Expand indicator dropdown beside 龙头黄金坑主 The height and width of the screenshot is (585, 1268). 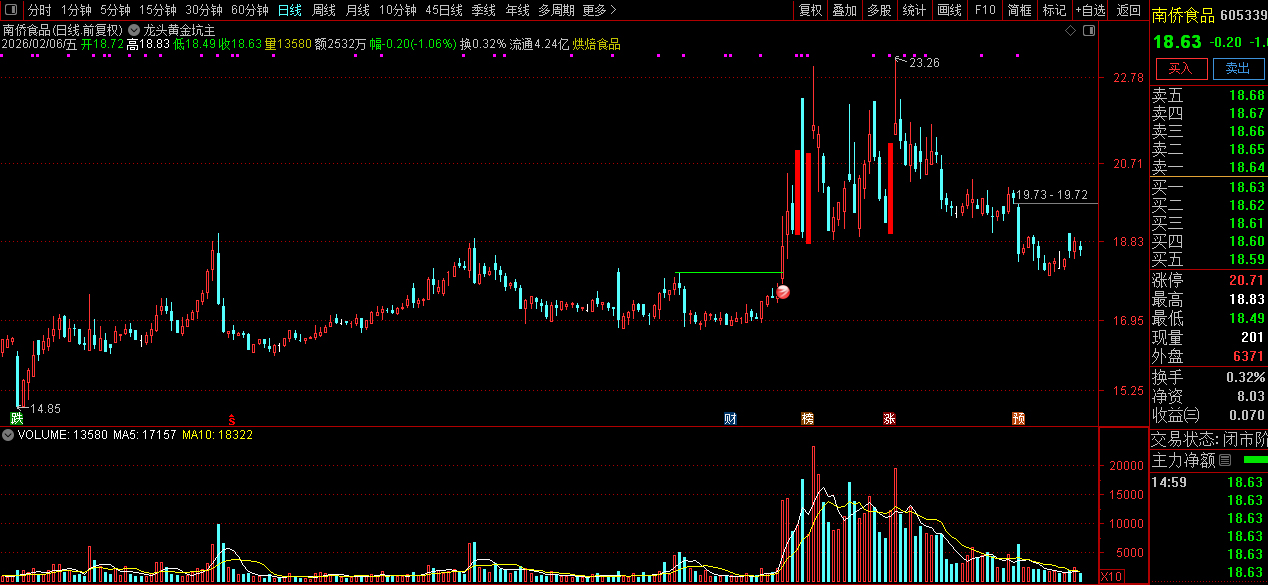pos(134,30)
